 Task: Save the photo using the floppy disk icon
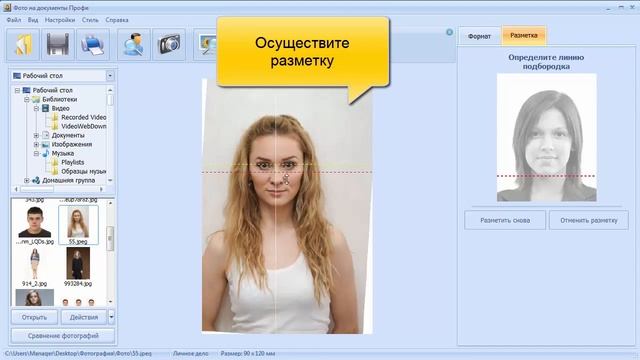58,44
